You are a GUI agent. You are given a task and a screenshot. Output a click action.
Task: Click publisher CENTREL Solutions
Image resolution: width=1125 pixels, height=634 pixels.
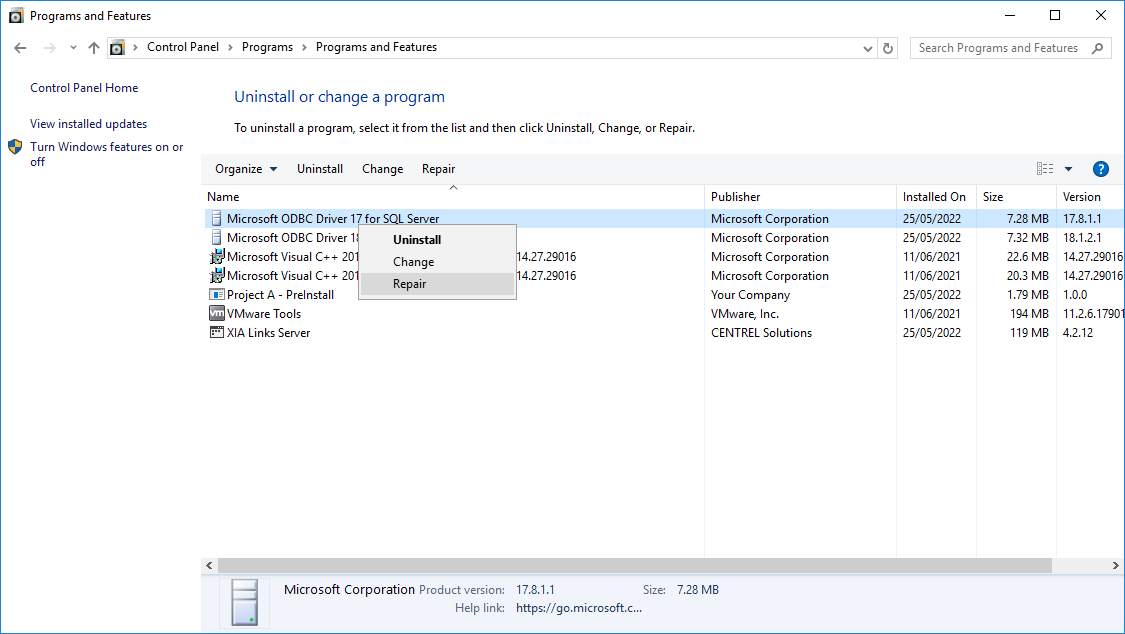(x=761, y=333)
